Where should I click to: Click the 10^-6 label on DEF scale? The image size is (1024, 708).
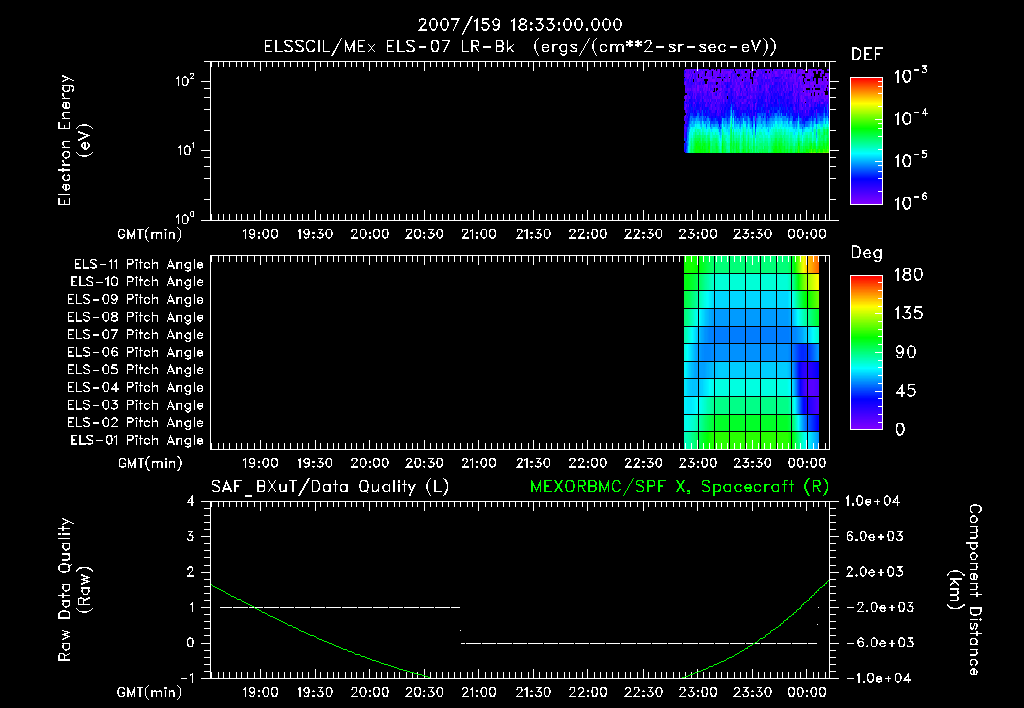(911, 202)
